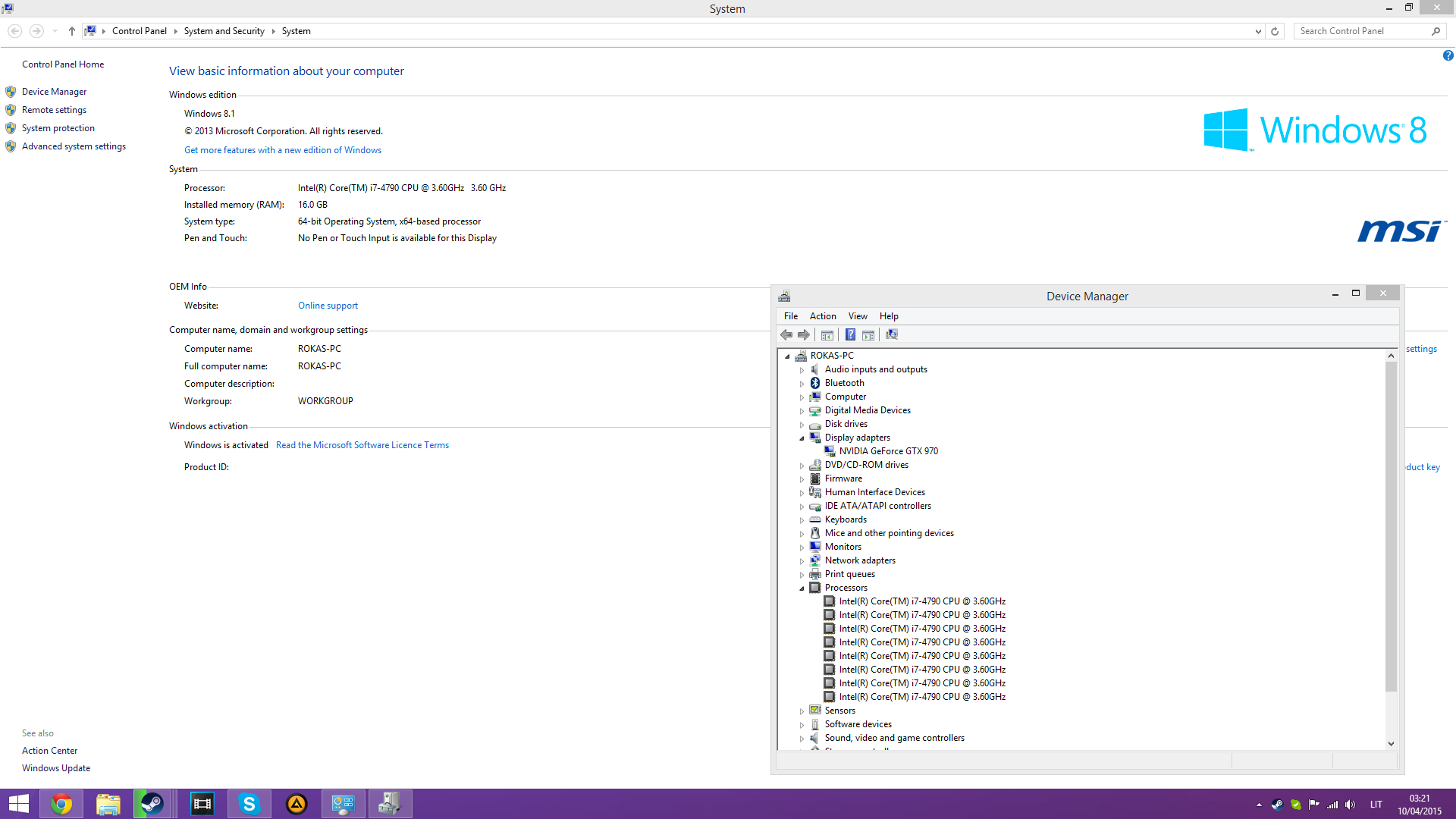Expand the Network adapters category
Viewport: 1456px width, 819px height.
tap(802, 561)
